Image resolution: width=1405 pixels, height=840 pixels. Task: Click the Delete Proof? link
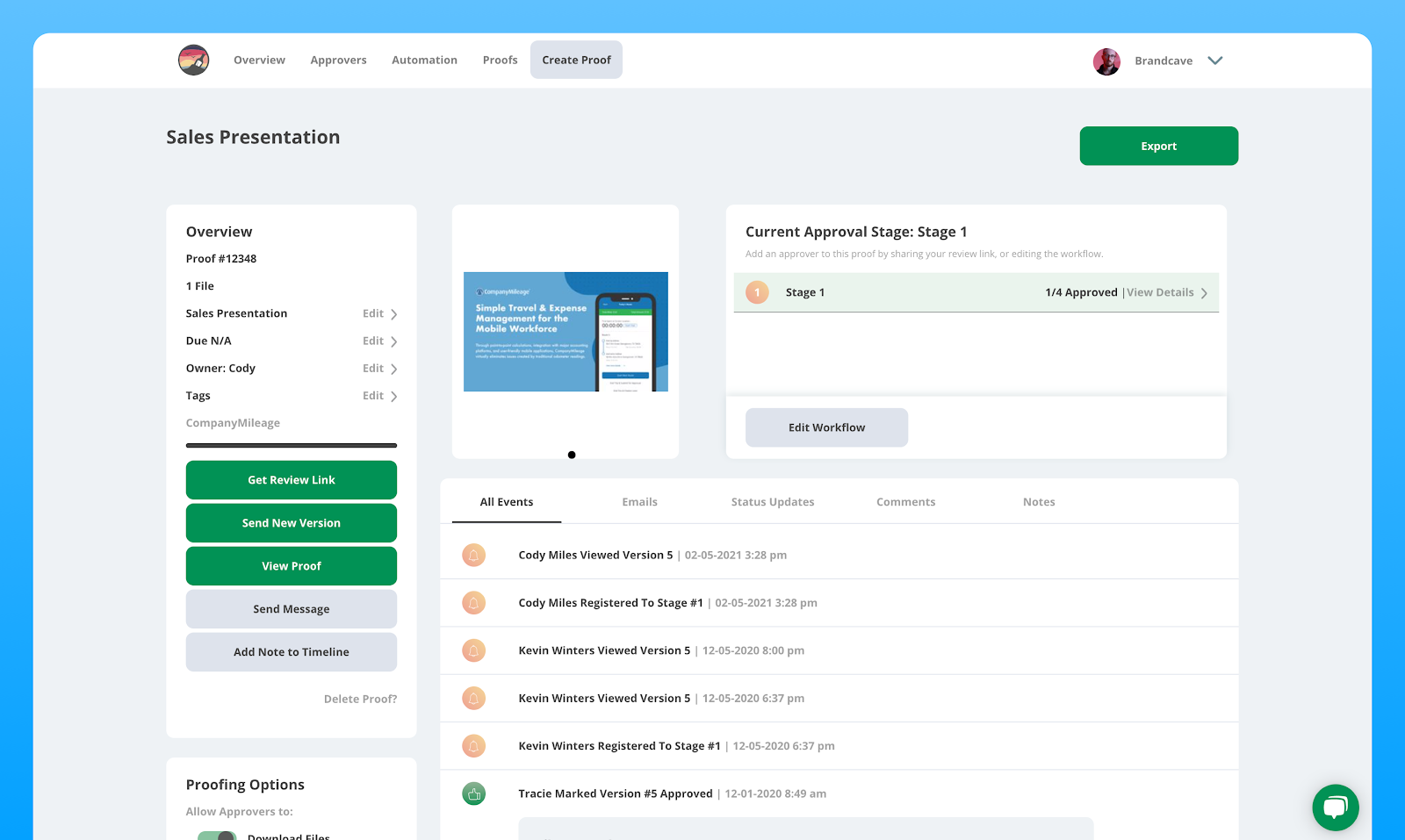tap(360, 700)
